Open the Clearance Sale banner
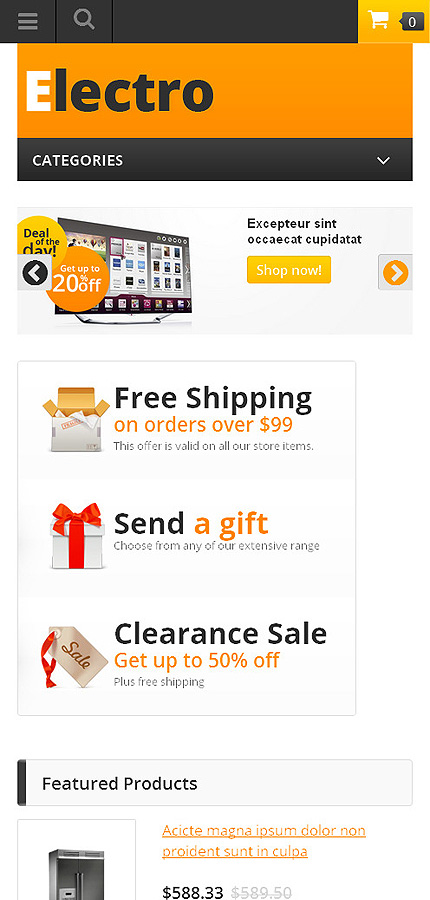This screenshot has height=900, width=430. (x=187, y=655)
